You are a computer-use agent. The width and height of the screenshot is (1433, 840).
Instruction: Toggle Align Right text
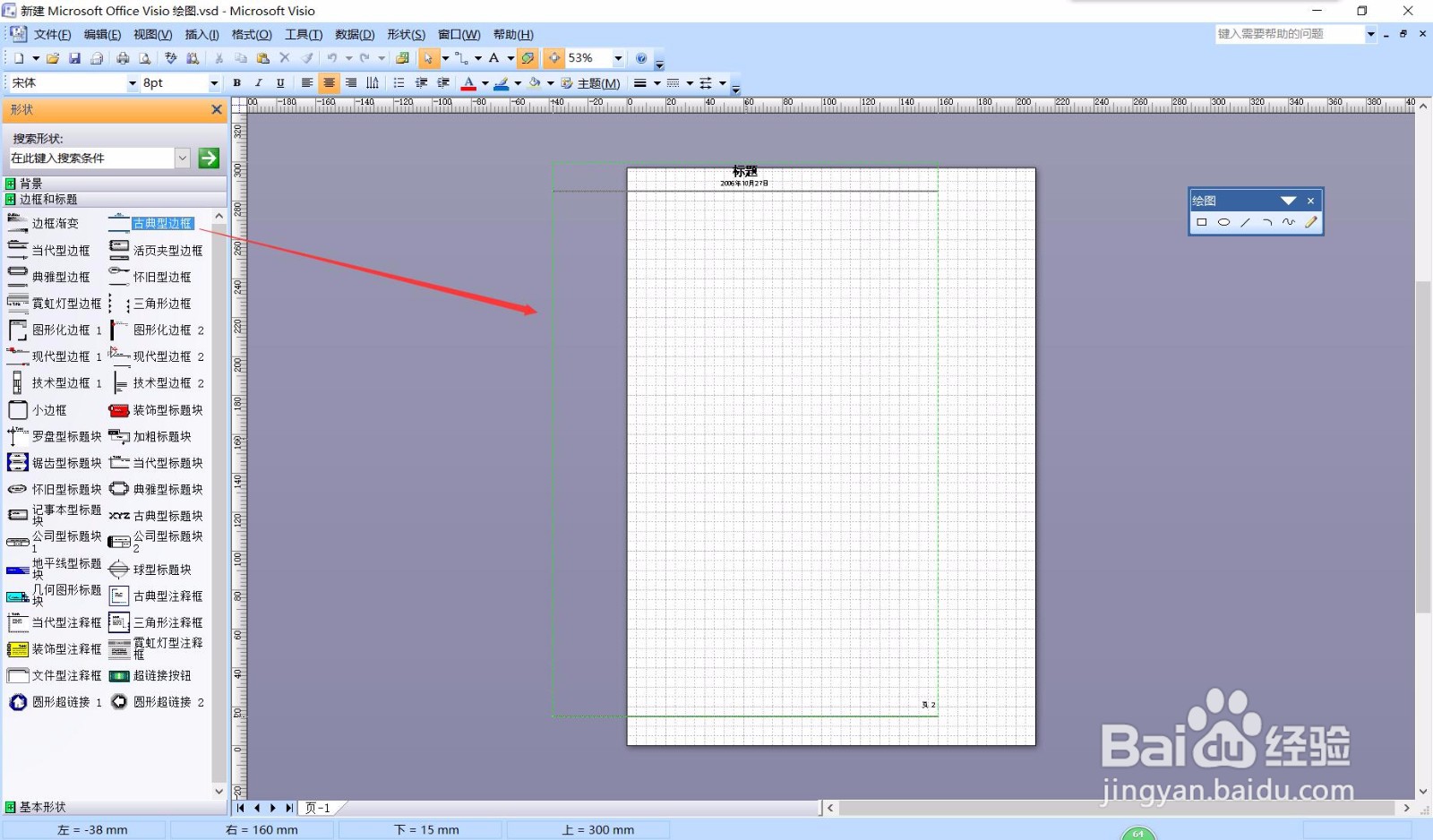click(351, 83)
